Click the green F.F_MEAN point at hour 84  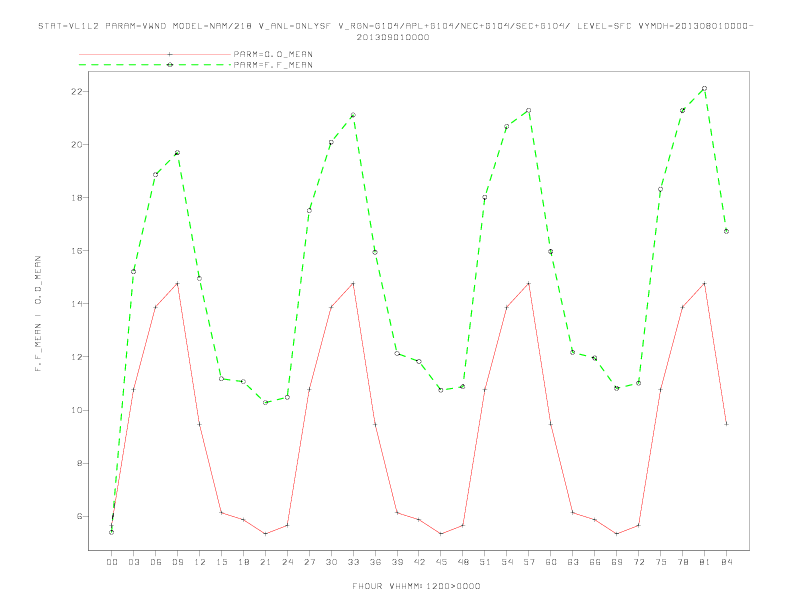point(726,231)
